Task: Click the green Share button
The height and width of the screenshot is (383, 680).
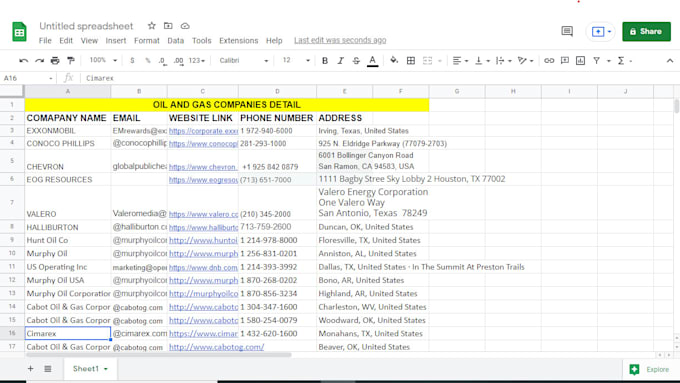Action: pos(646,31)
